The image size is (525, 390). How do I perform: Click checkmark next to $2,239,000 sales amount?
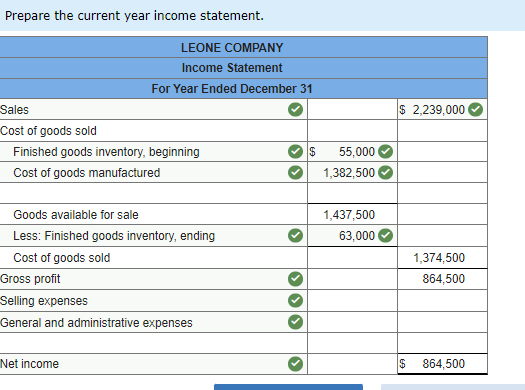coord(475,109)
